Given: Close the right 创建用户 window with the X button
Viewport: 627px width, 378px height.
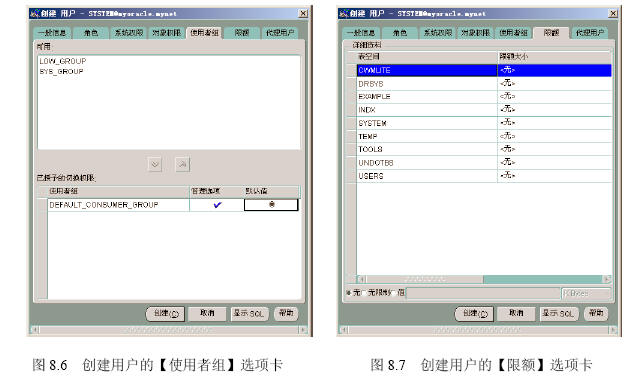Looking at the screenshot, I should pos(613,14).
